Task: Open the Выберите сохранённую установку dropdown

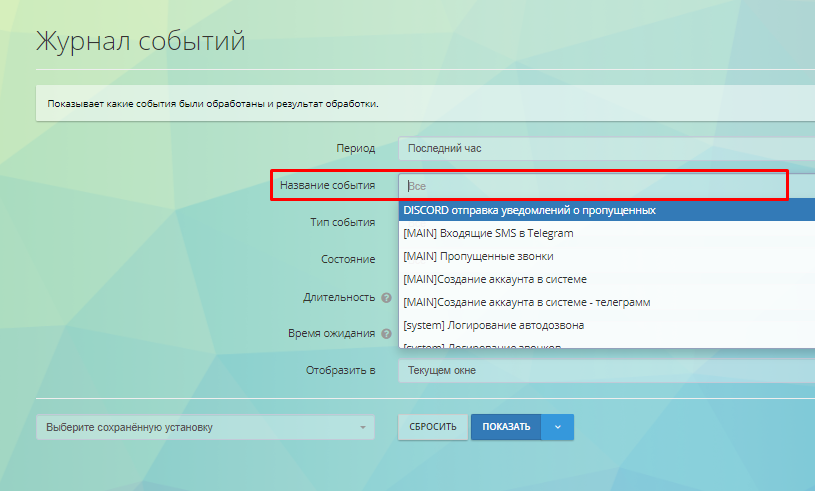Action: pyautogui.click(x=205, y=428)
